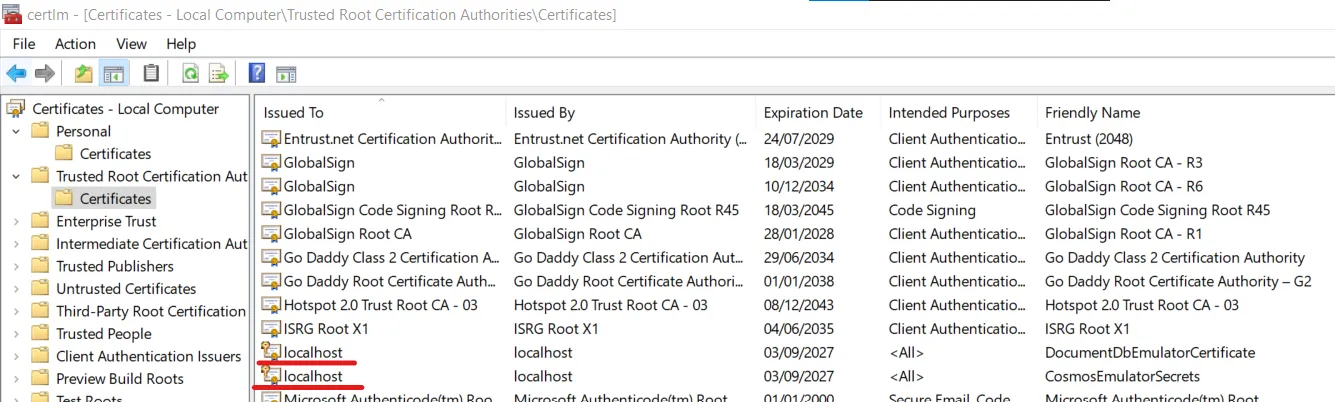
Task: Sort by Expiration Date column header
Action: click(812, 113)
